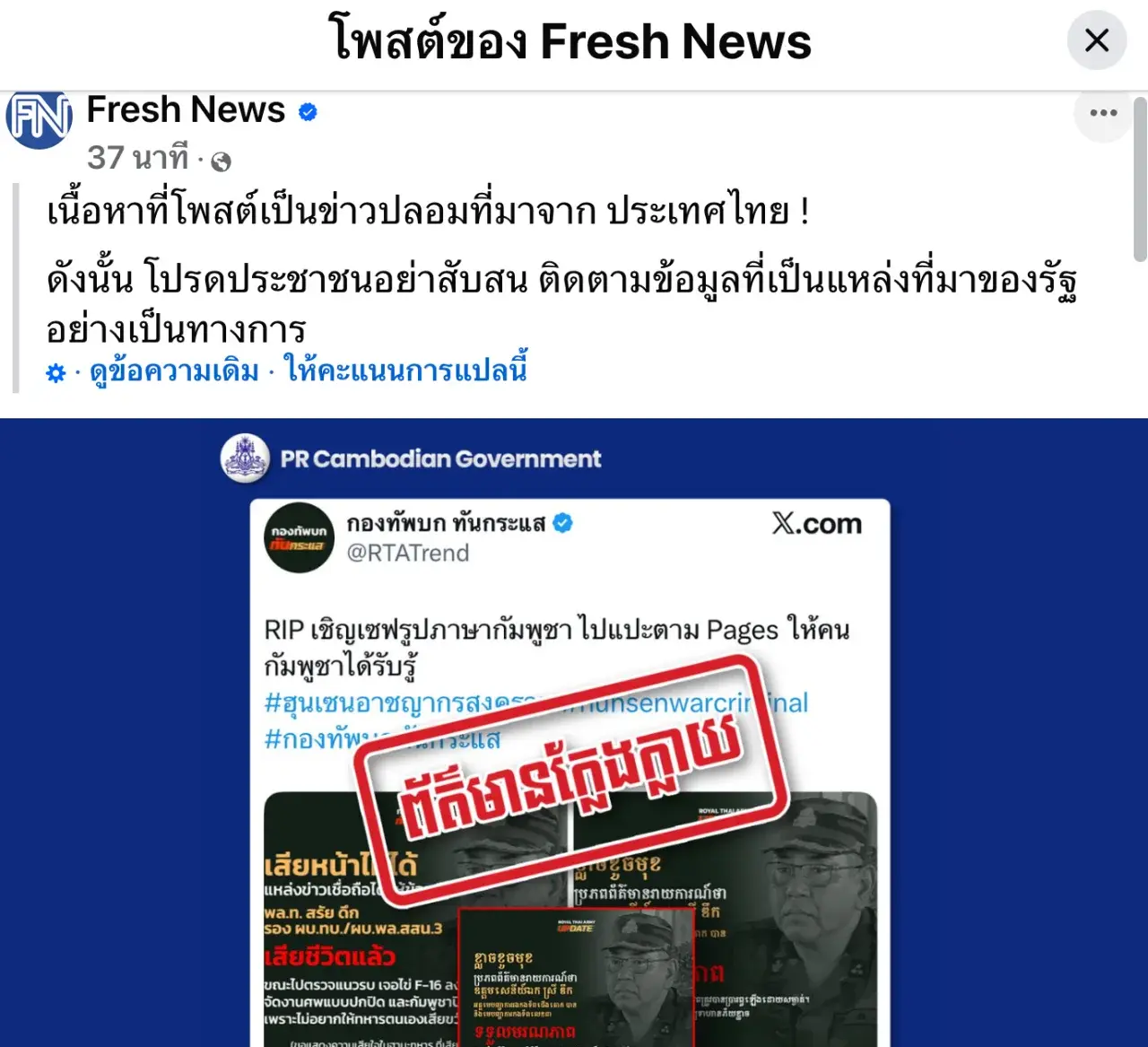The height and width of the screenshot is (1047, 1148).
Task: Click 'ดูข้อความเดิม' to see original text
Action: click(x=174, y=371)
